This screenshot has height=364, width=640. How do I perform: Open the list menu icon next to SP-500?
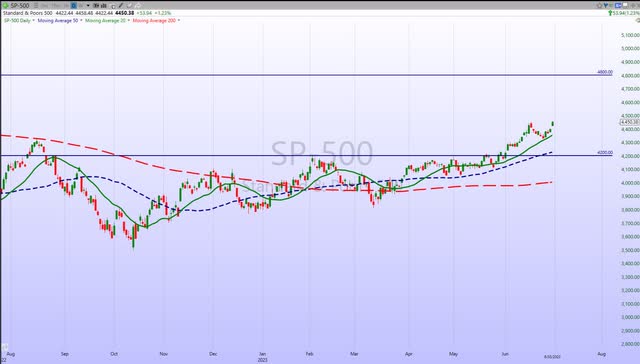pyautogui.click(x=36, y=6)
